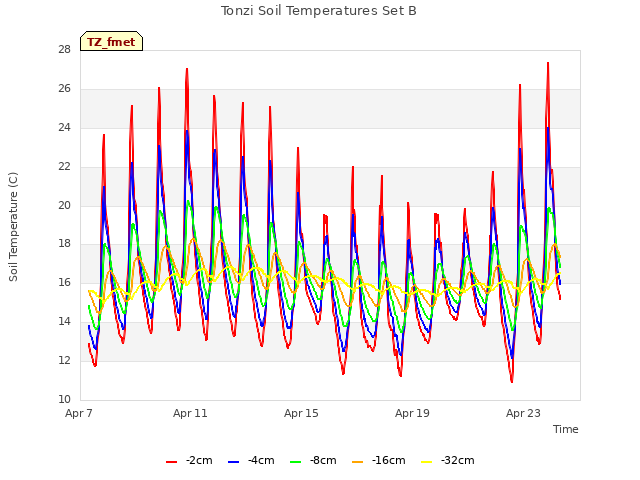Toggle the -4cm legend entry
Viewport: 640px width, 480px height.
[x=251, y=461]
